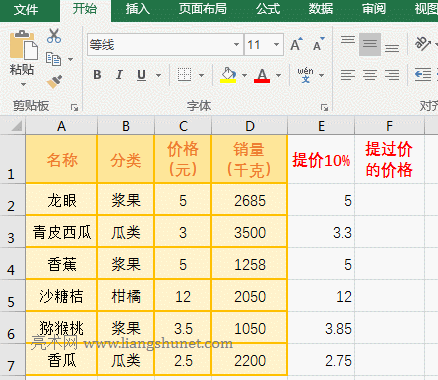Click the header cell 名称
This screenshot has width=438, height=380.
pos(62,159)
